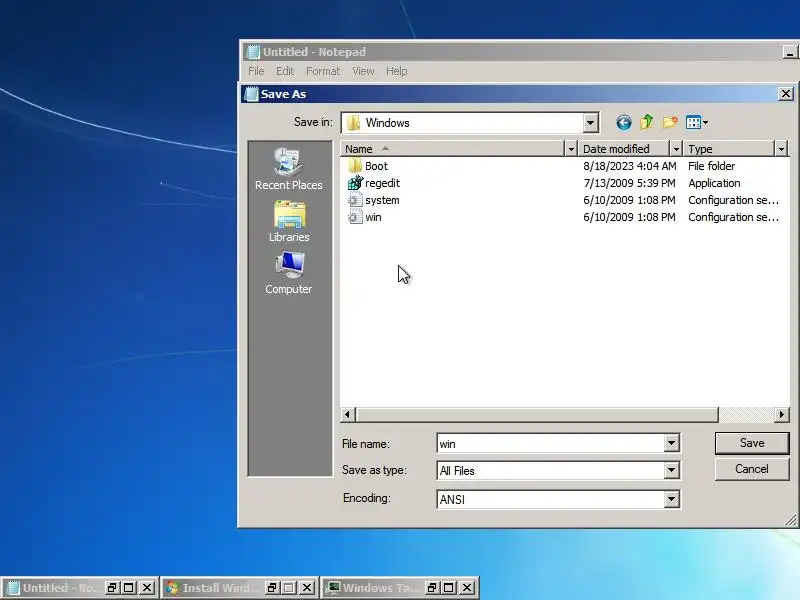
Task: Open the View menu in Notepad
Action: pyautogui.click(x=363, y=71)
